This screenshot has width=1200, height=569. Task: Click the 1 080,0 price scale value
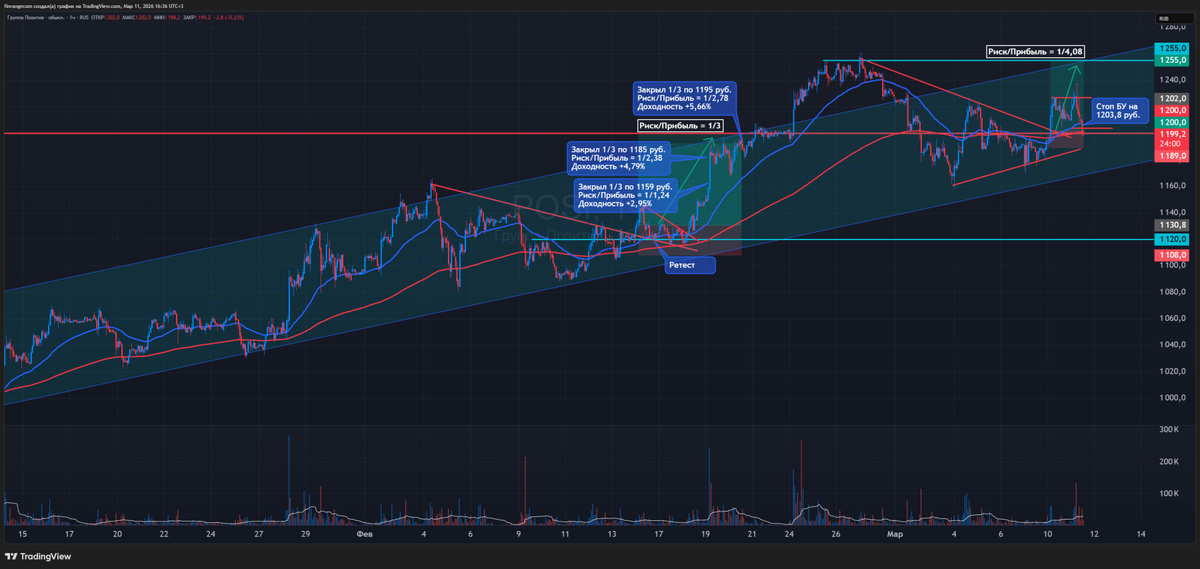[1172, 292]
